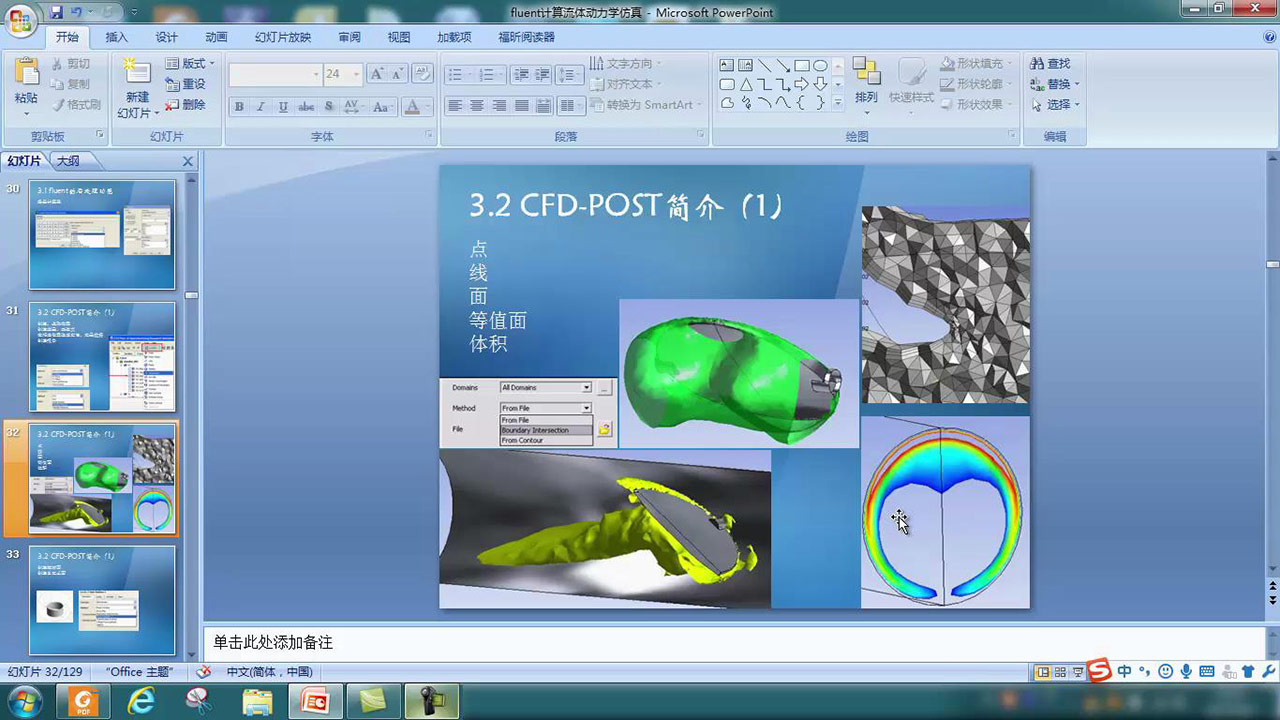Click the Undo arrow in Quick Access toolbar
This screenshot has width=1280, height=720.
(75, 12)
